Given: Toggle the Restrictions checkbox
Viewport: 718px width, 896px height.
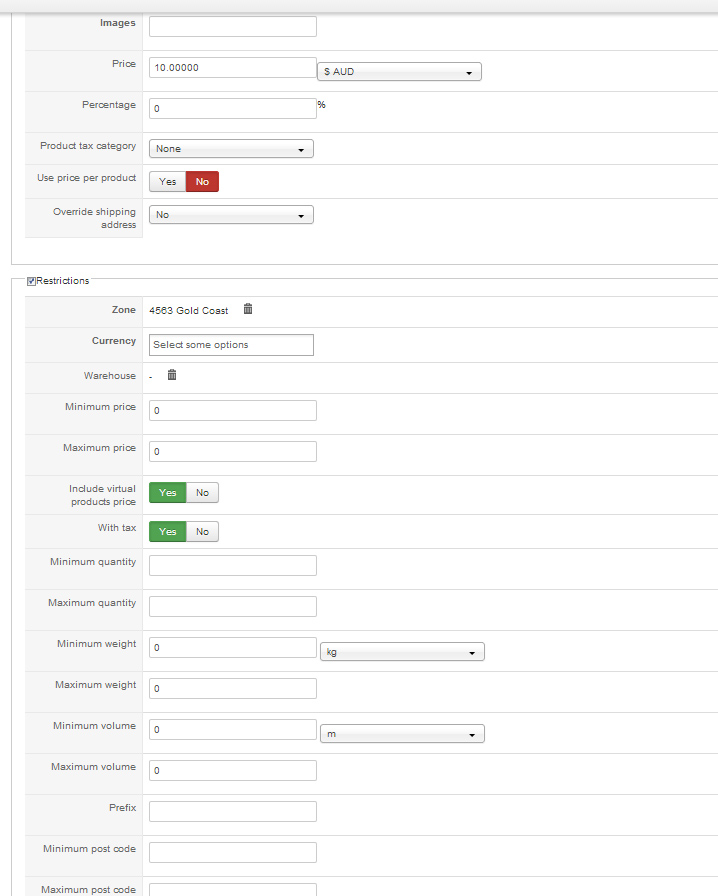Looking at the screenshot, I should point(32,281).
